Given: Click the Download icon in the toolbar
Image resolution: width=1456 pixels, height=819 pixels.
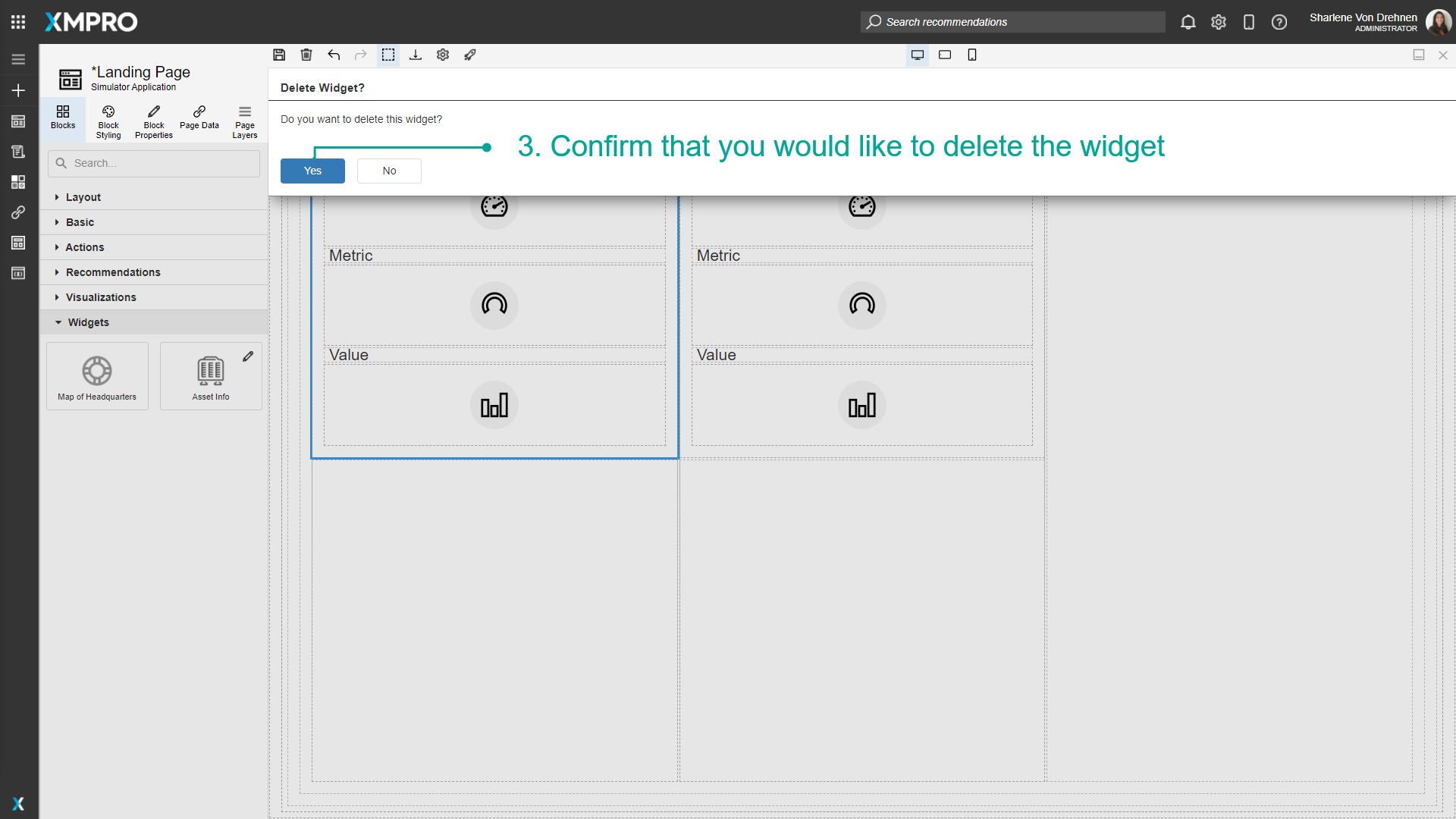Looking at the screenshot, I should (x=416, y=55).
